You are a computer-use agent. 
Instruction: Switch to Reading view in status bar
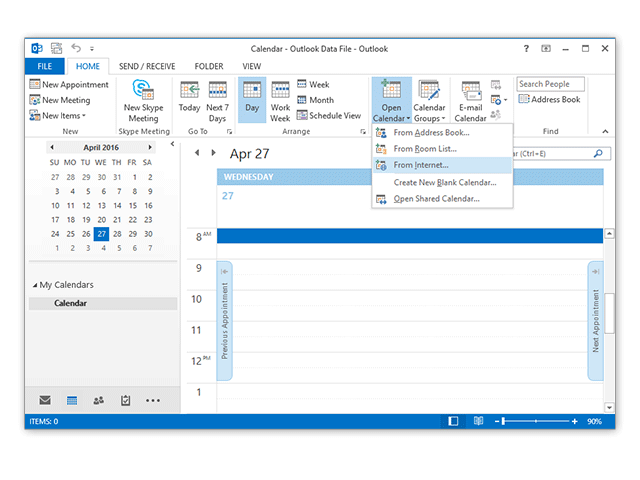[478, 421]
